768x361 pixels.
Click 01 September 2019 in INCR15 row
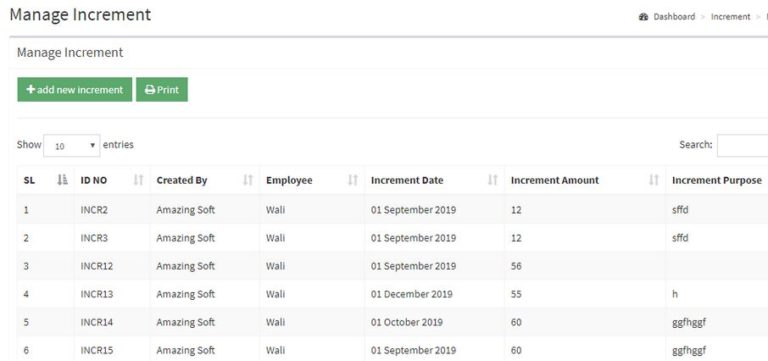click(413, 350)
